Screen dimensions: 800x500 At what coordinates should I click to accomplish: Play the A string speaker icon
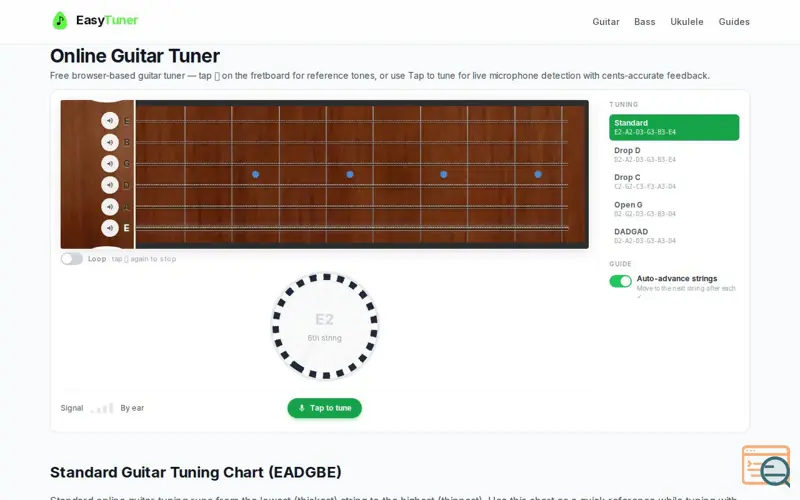click(110, 207)
